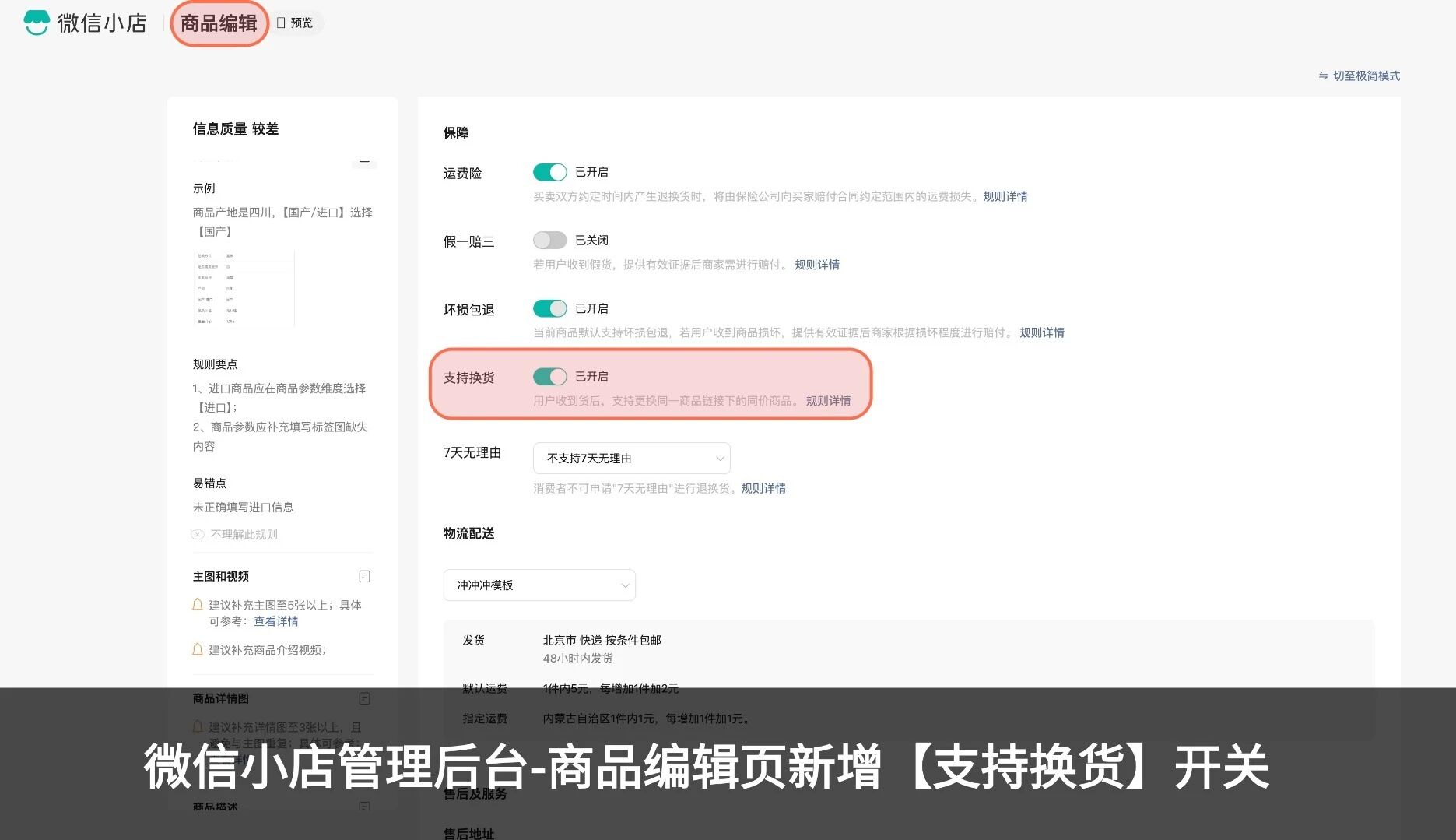
Task: Open 规则详情 link under 7天无理由
Action: (x=763, y=488)
